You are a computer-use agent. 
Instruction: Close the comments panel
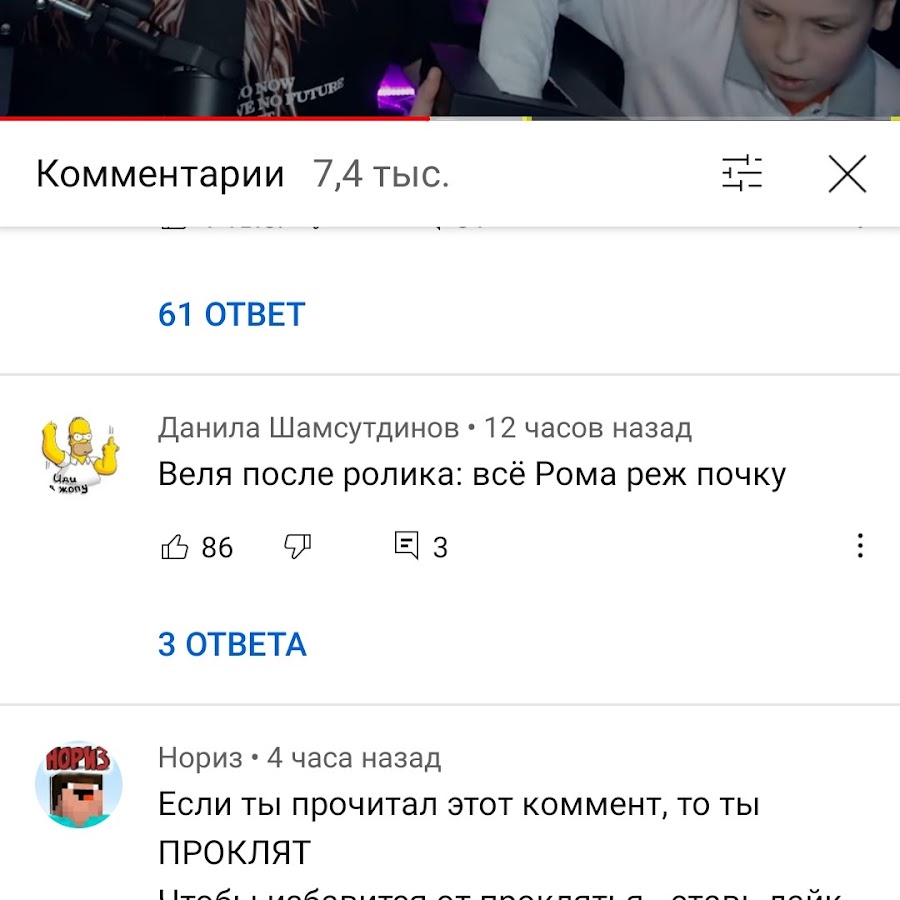click(x=847, y=173)
